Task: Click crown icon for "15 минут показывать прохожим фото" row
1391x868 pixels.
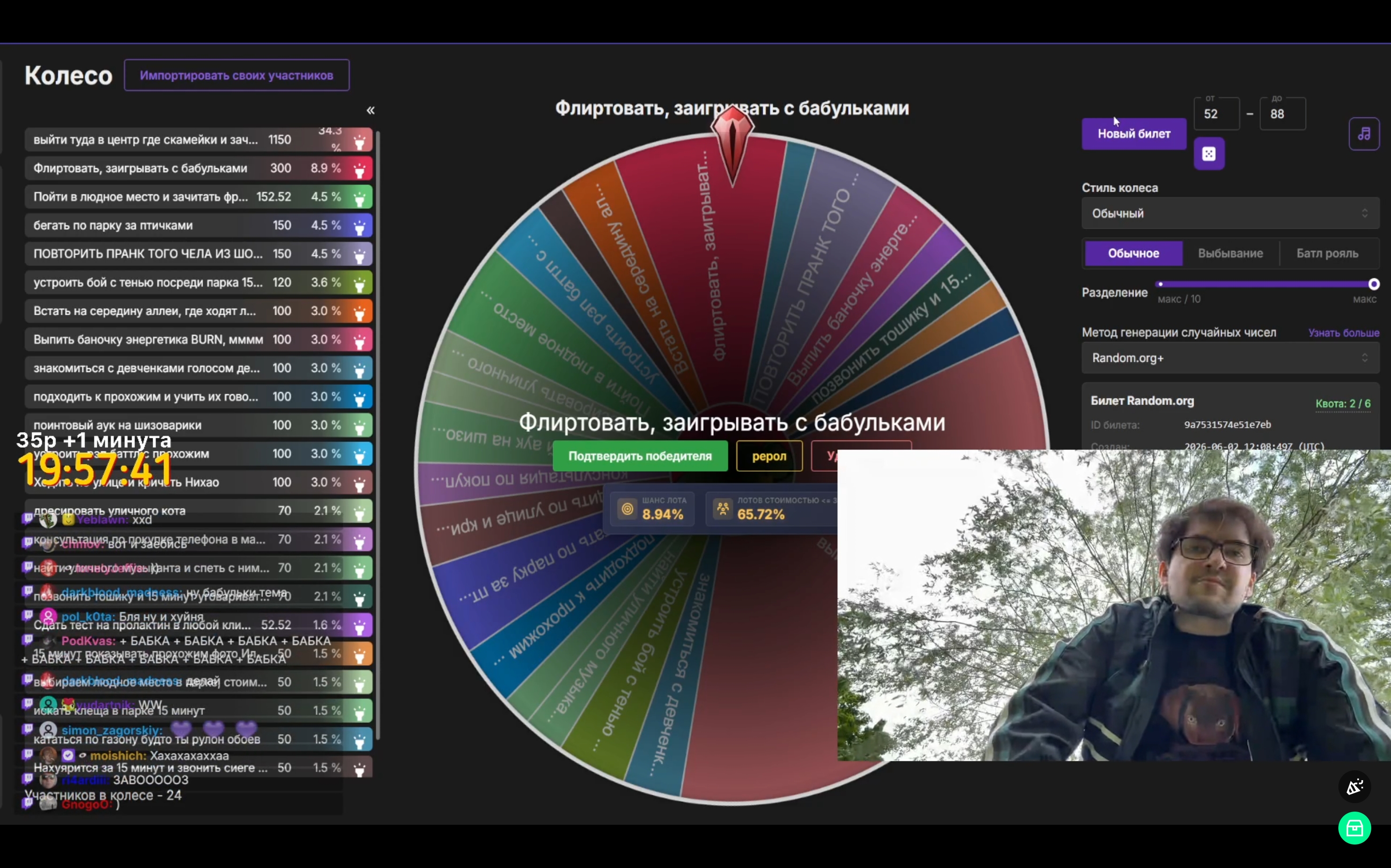Action: [x=359, y=655]
